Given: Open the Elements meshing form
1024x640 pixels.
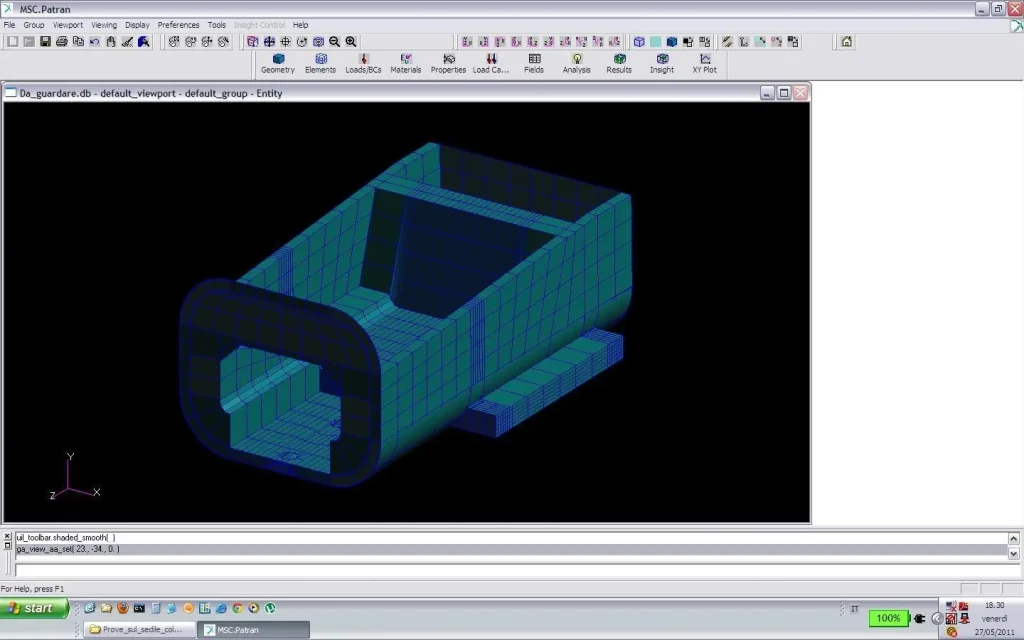Looking at the screenshot, I should (x=320, y=63).
